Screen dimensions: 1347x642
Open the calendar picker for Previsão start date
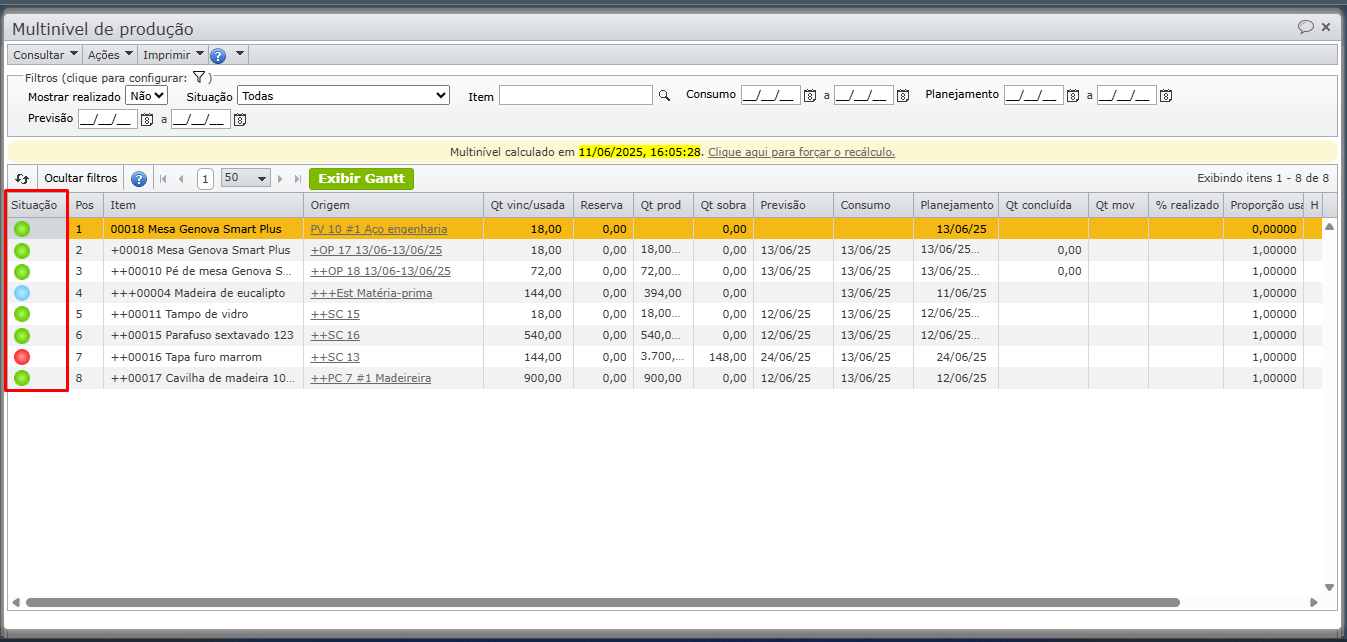[147, 120]
